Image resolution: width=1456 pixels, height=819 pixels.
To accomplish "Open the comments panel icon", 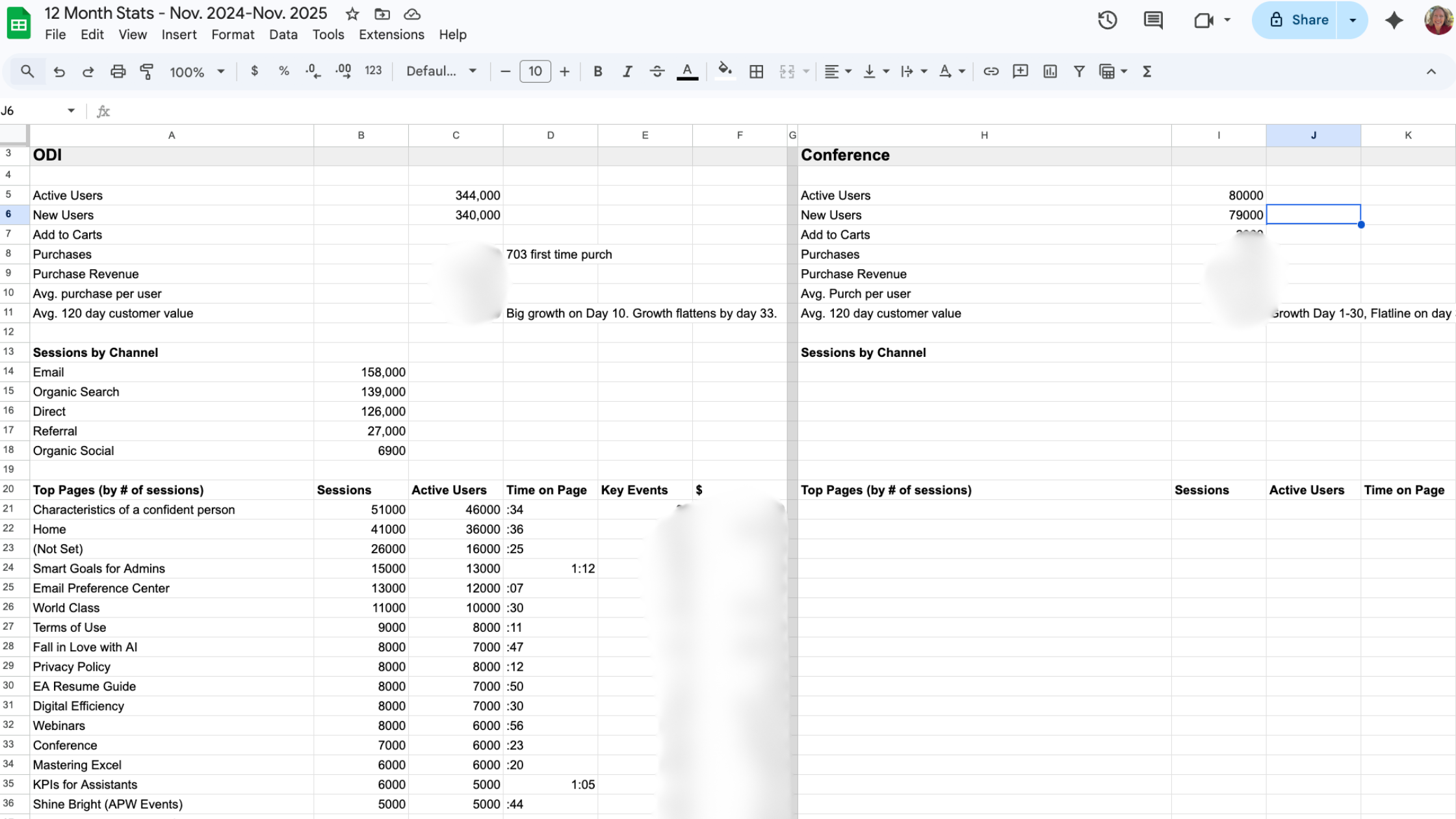I will [1153, 20].
